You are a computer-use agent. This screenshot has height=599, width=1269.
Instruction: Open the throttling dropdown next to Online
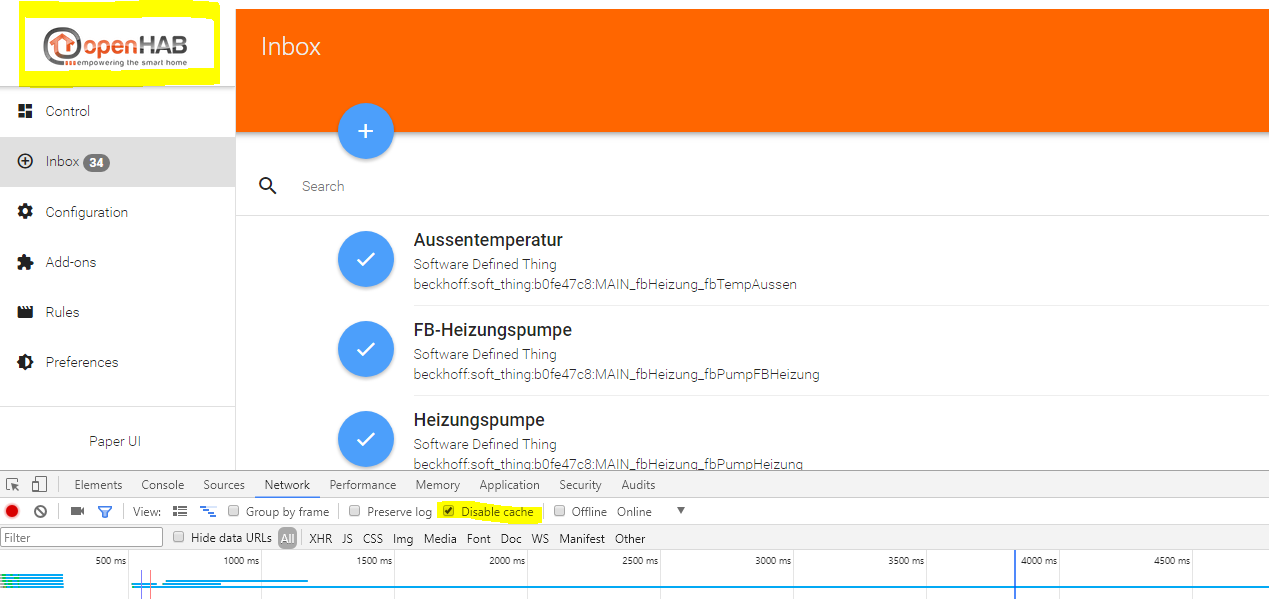[x=681, y=511]
